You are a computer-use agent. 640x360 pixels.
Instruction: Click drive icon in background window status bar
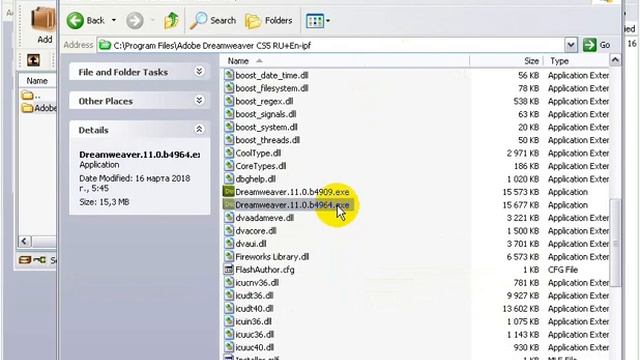25,260
